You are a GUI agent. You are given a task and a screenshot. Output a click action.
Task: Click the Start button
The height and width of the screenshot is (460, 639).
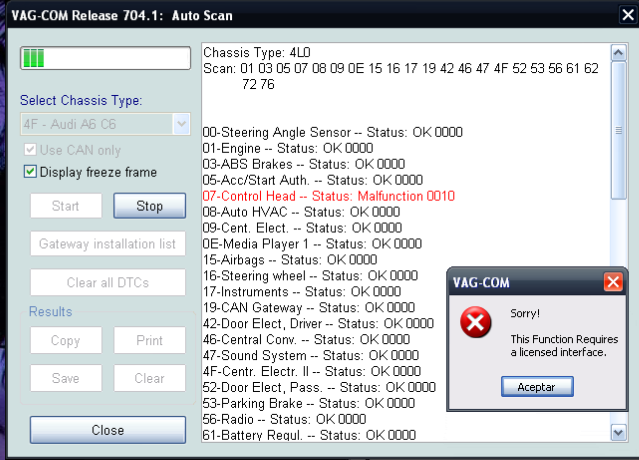[66, 206]
